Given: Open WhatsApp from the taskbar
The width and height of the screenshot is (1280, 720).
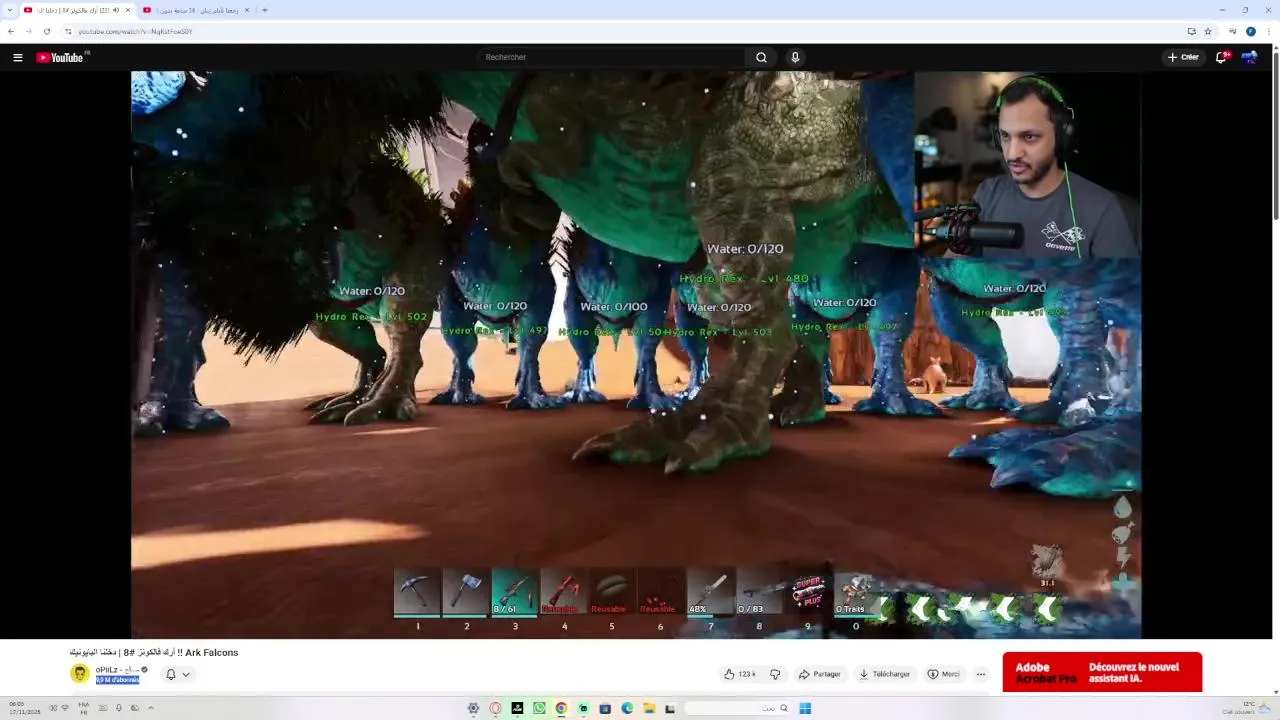Looking at the screenshot, I should pos(539,708).
